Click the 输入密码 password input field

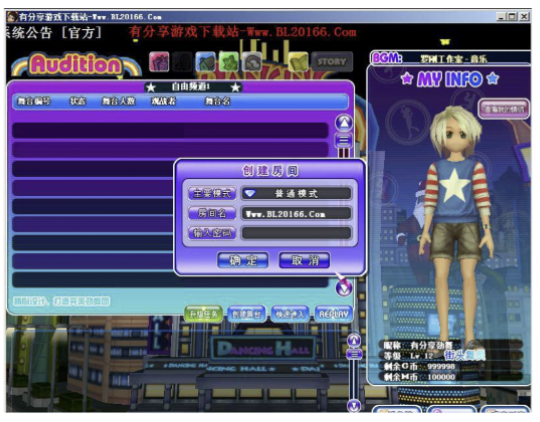(296, 233)
